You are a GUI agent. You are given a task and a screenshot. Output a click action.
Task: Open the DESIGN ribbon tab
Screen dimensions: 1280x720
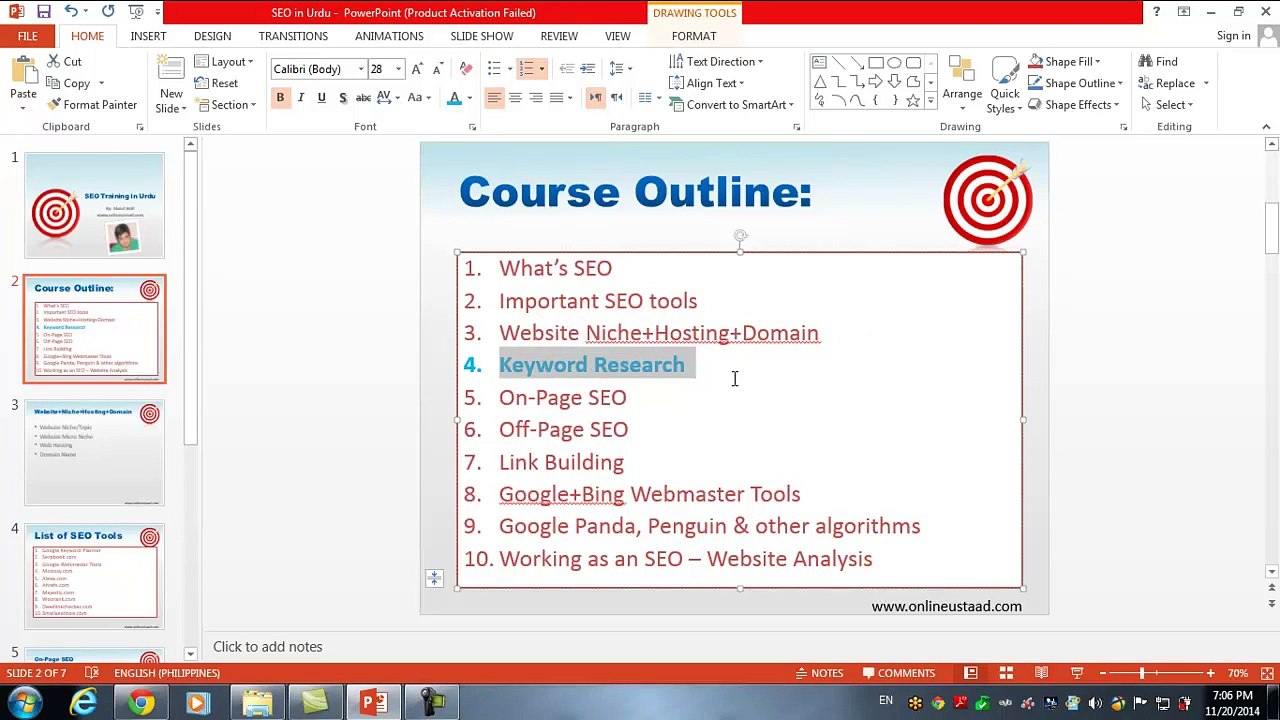tap(212, 36)
